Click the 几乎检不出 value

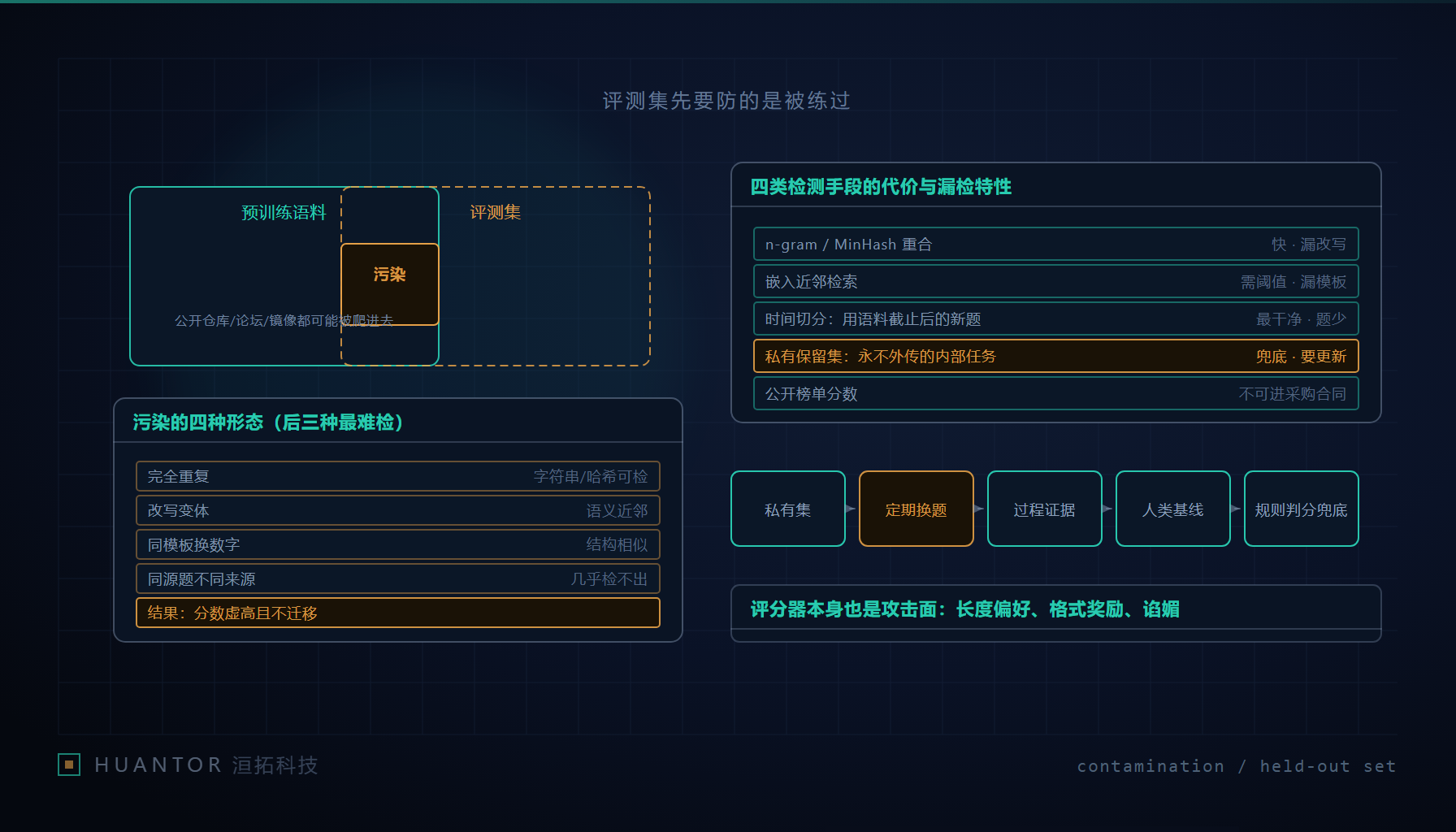coord(609,578)
